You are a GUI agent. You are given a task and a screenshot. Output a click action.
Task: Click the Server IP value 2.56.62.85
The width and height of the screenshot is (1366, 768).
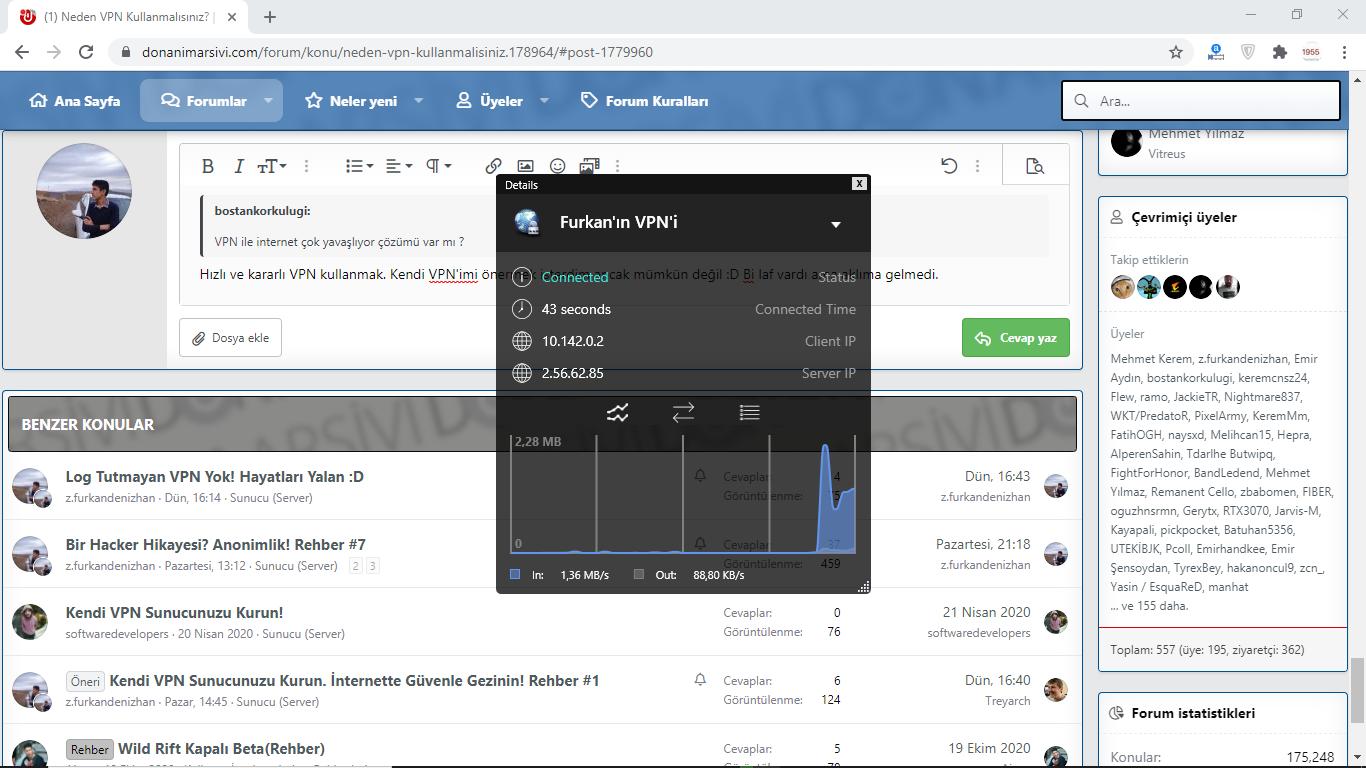[573, 373]
